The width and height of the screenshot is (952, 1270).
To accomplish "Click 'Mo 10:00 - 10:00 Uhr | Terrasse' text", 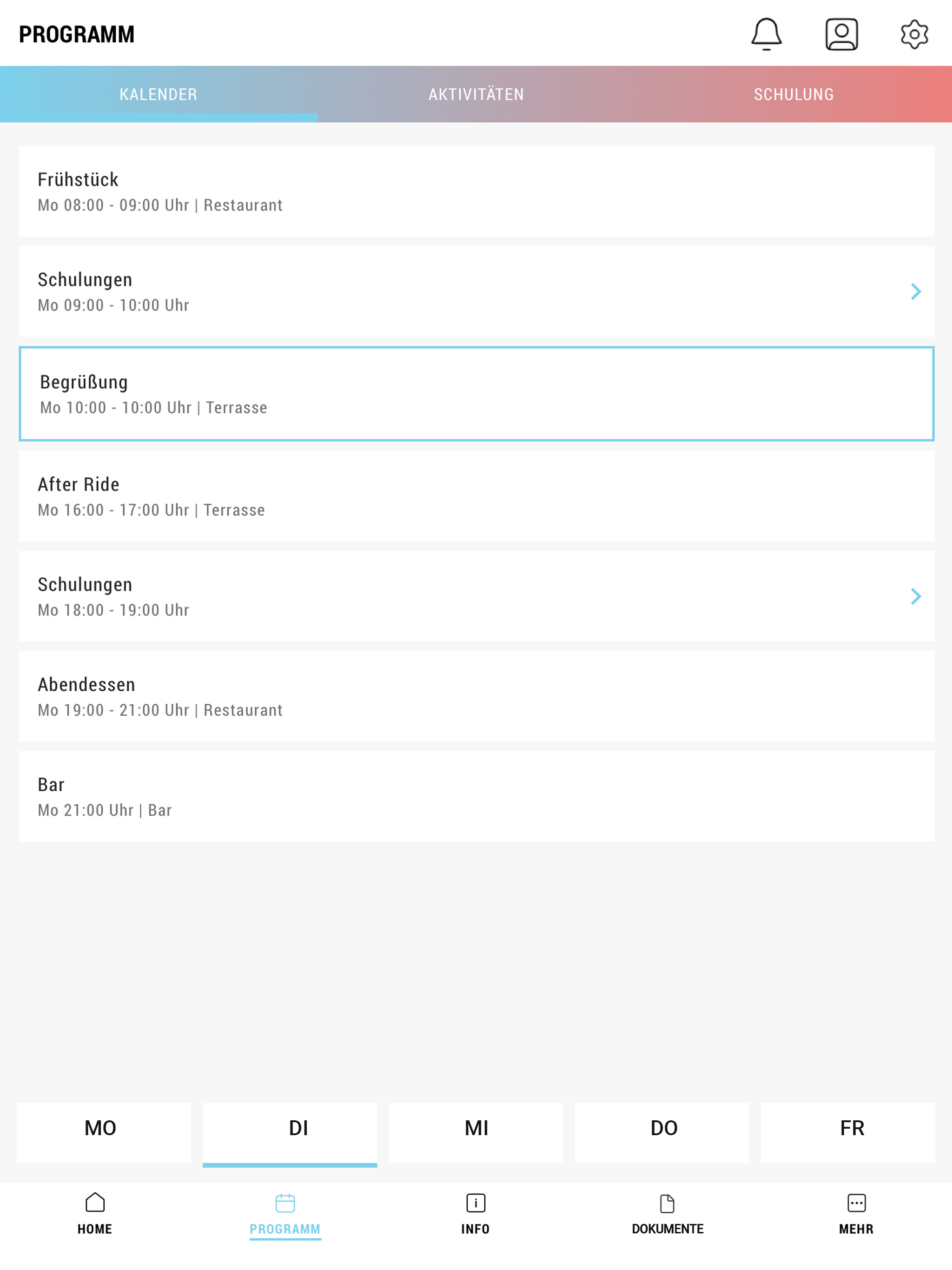I will pyautogui.click(x=154, y=408).
